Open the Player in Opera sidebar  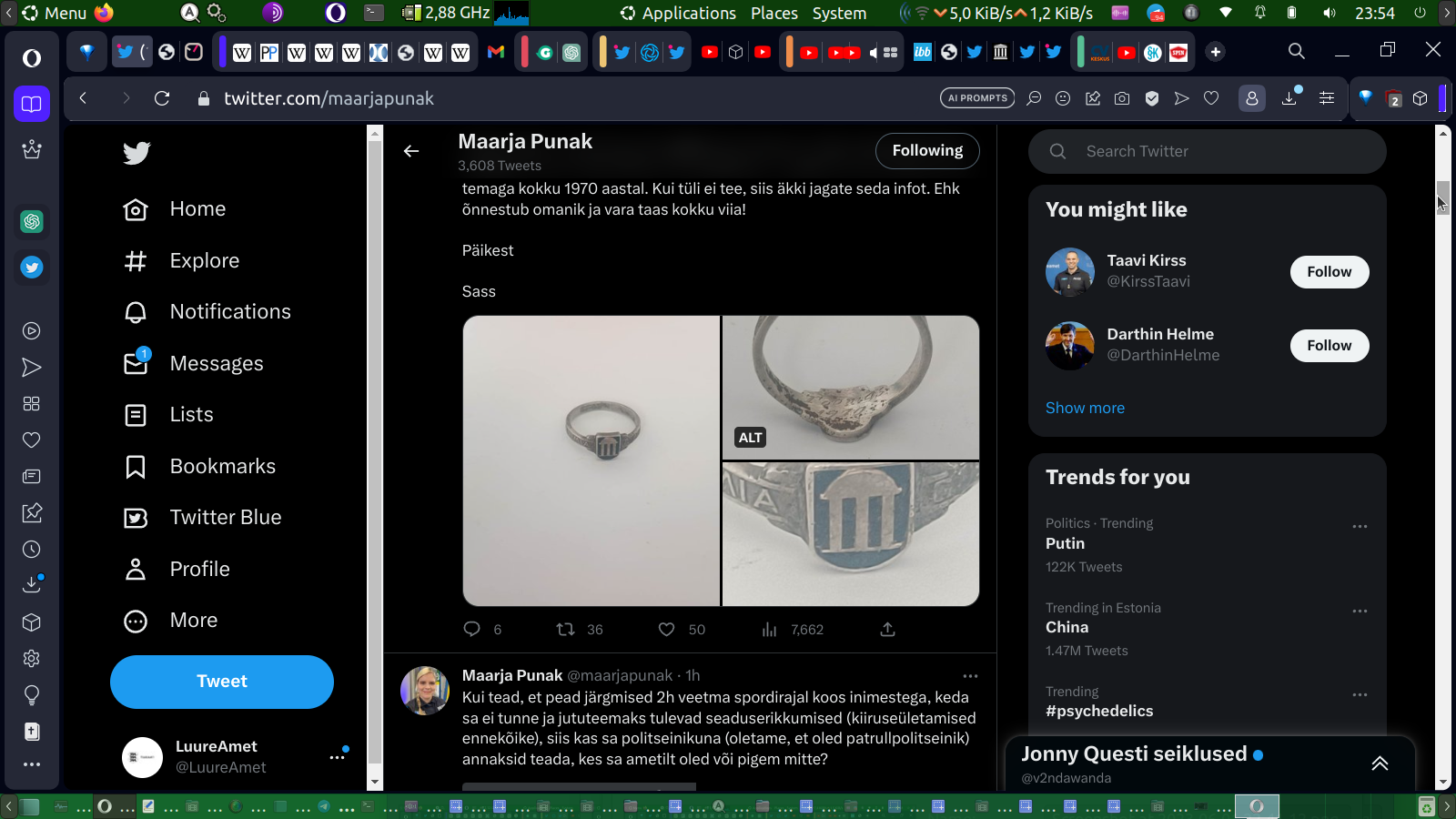(32, 331)
